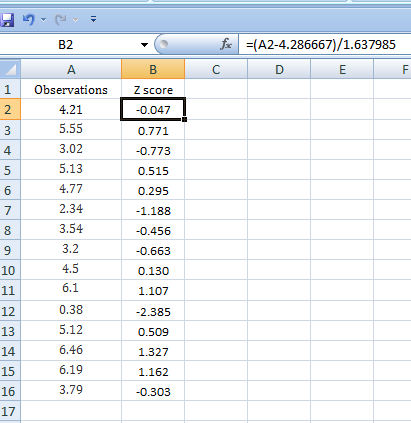Open the Name Box dropdown arrow
This screenshot has width=411, height=423.
tap(144, 45)
